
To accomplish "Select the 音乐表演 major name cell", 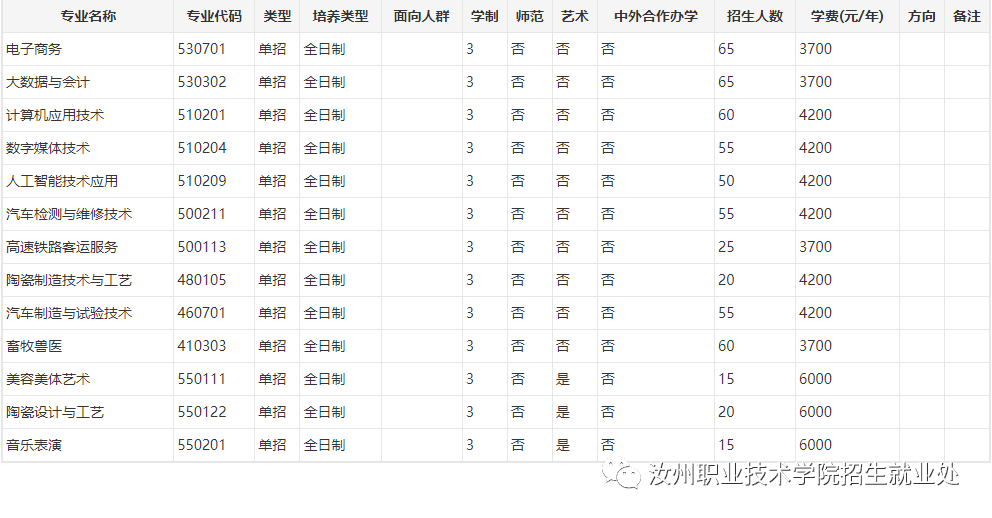I will pyautogui.click(x=34, y=445).
